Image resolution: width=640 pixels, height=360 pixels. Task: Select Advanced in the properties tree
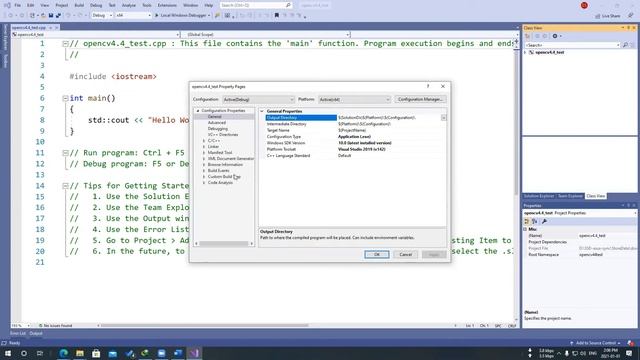(x=217, y=122)
